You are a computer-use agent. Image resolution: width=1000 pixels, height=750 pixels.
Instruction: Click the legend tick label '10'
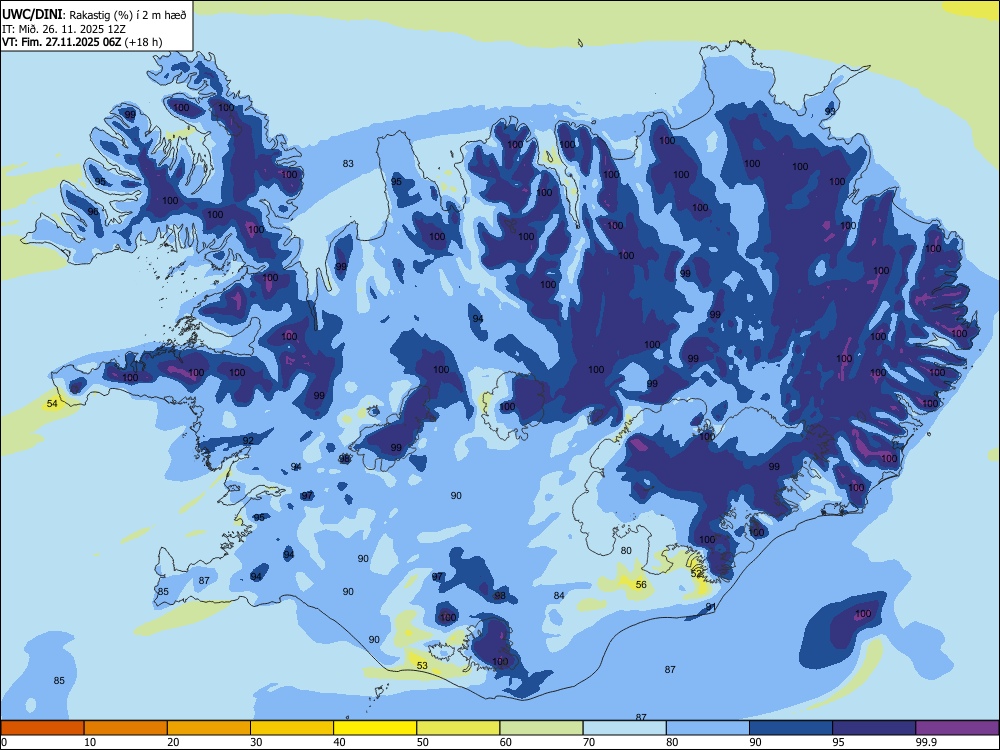pos(90,742)
